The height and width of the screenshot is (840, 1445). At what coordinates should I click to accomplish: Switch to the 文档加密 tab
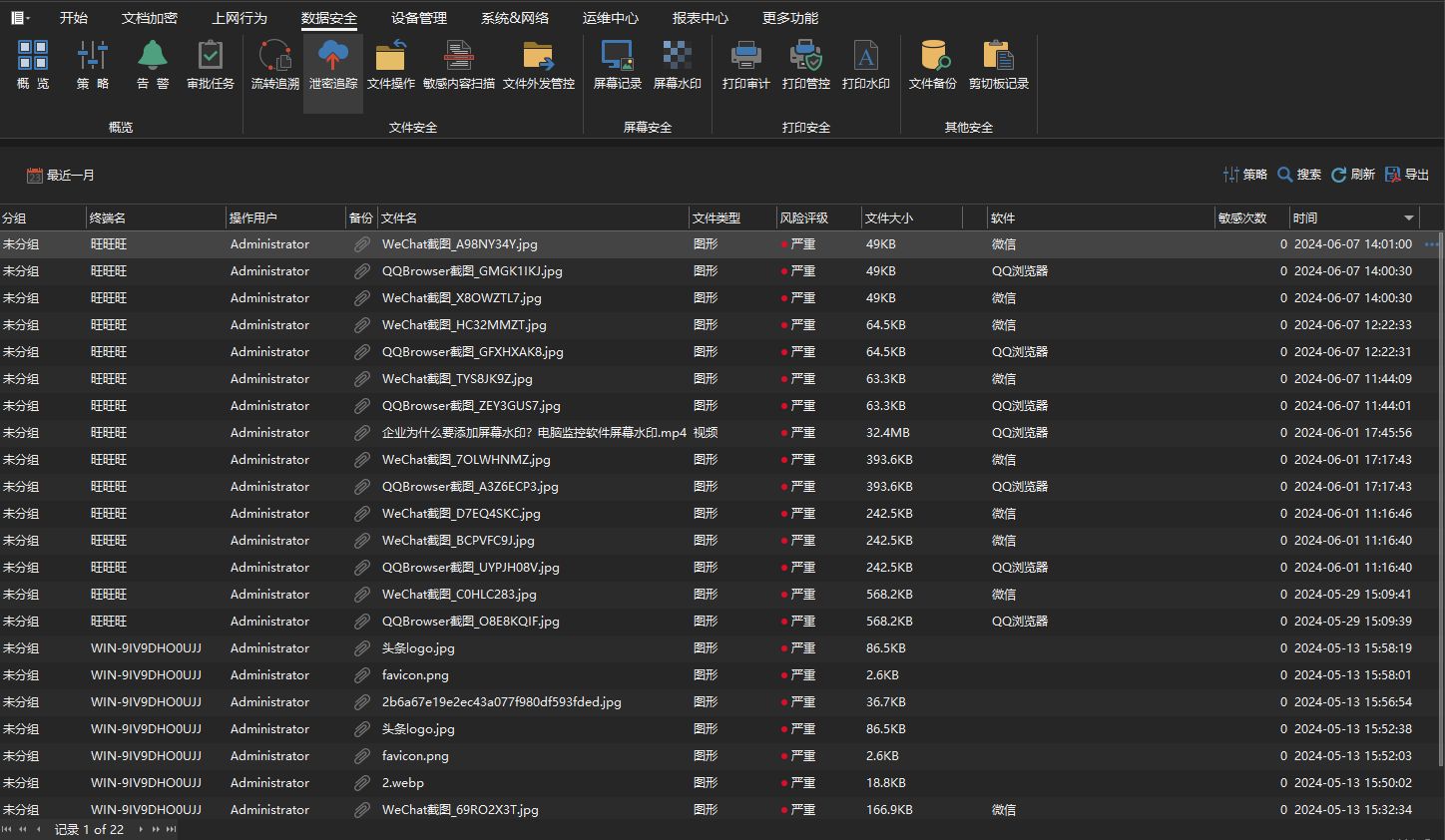pyautogui.click(x=150, y=18)
